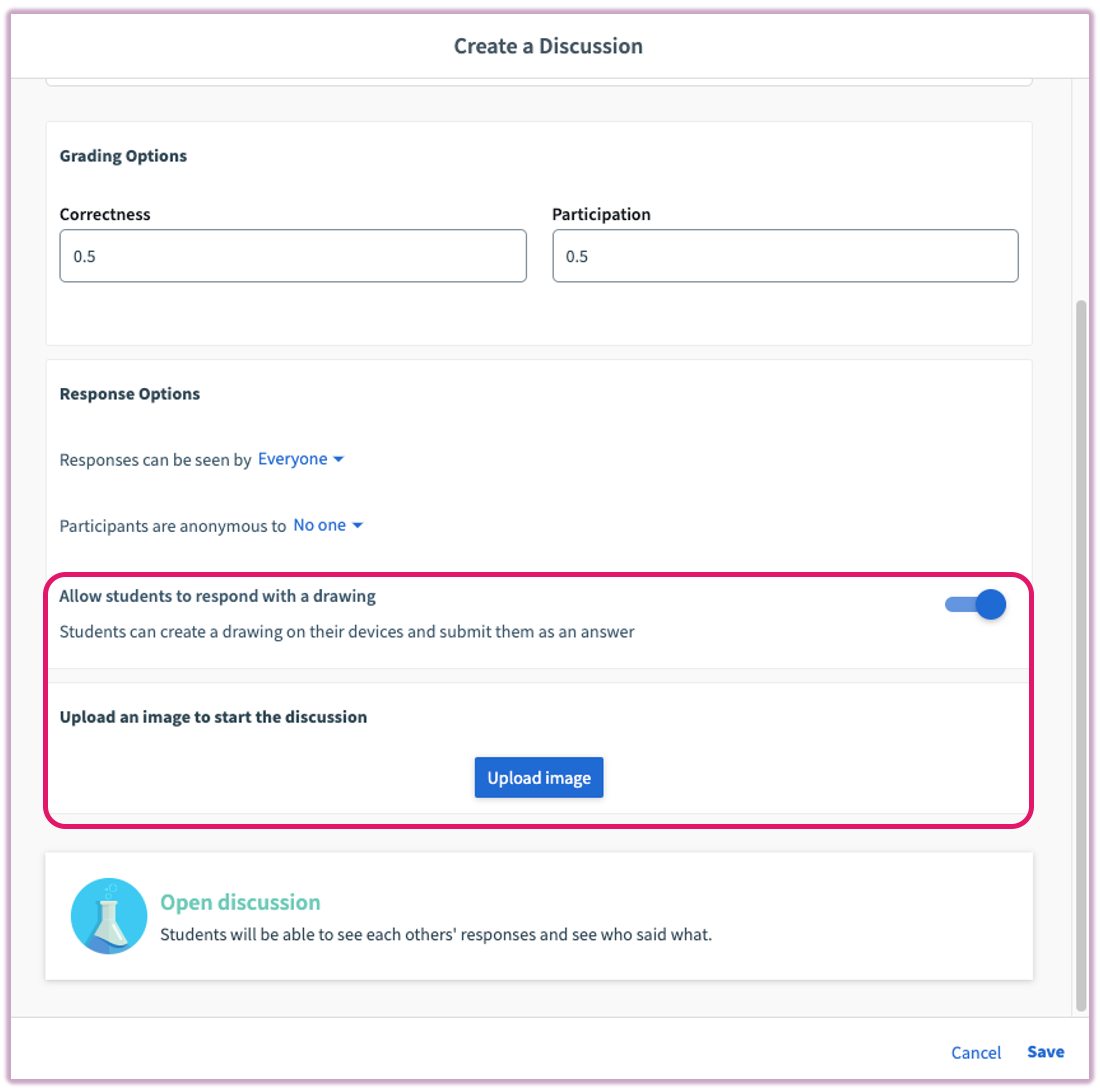Click the dropdown arrow next to Everyone
1100x1090 pixels.
tap(338, 460)
